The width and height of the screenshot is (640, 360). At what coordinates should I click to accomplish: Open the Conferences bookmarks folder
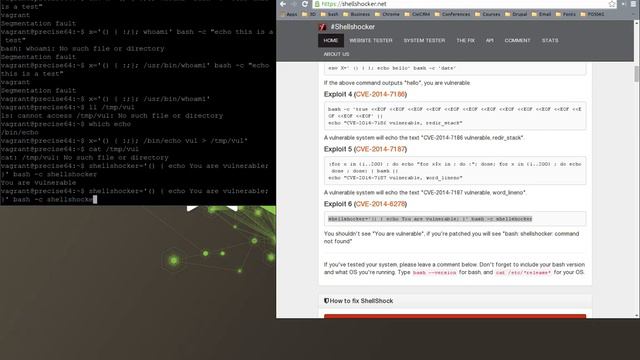click(452, 14)
